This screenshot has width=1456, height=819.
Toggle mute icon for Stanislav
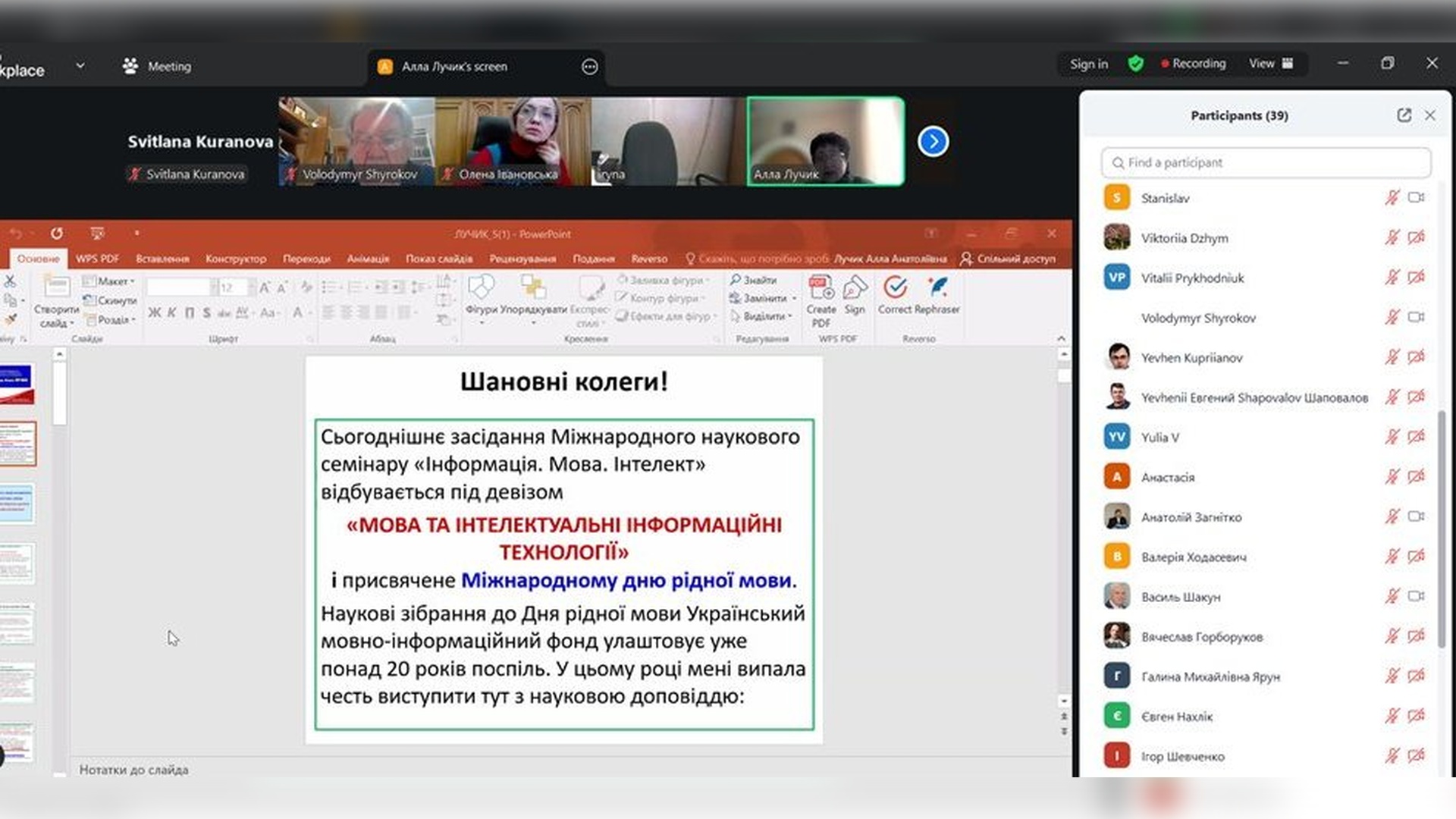1392,198
